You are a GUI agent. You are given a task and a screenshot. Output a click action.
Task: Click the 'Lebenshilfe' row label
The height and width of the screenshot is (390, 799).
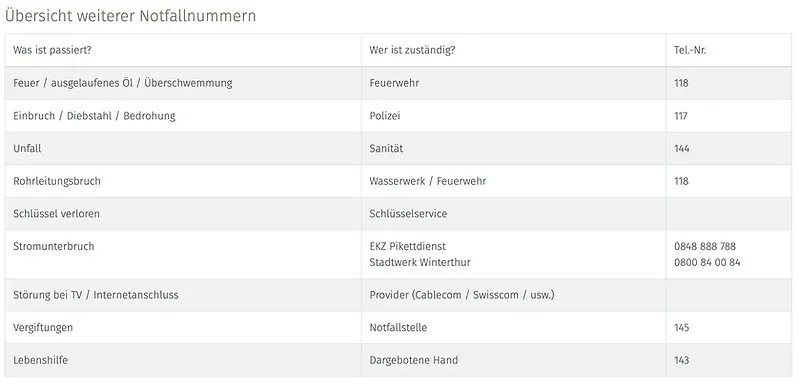point(40,360)
